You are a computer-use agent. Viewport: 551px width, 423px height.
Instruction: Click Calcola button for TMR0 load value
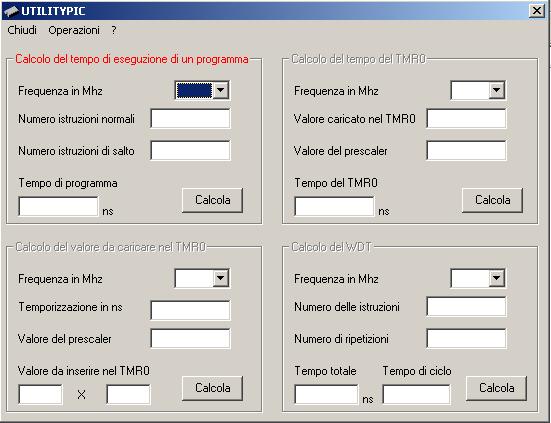point(212,388)
